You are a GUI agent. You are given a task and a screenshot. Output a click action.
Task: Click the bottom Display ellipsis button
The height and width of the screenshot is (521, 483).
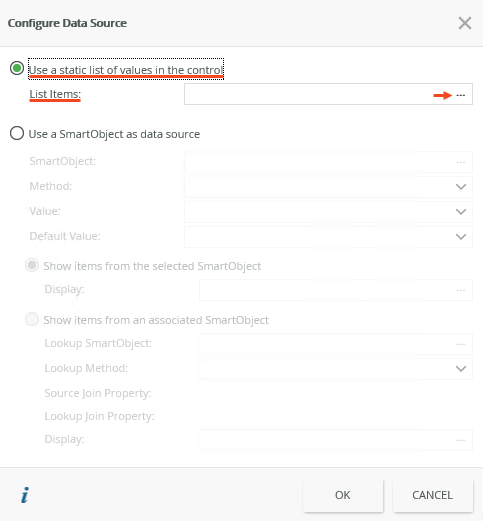coord(461,440)
